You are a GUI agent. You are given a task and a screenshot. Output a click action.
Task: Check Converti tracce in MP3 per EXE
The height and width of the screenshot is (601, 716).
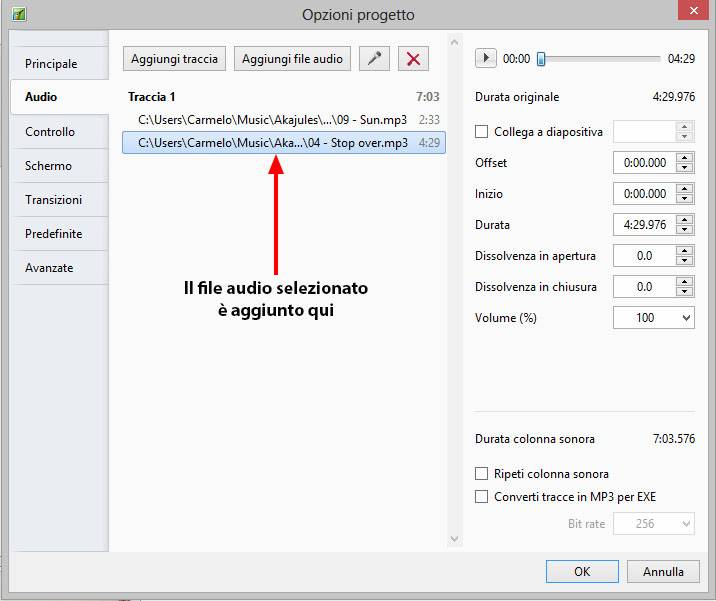(482, 497)
